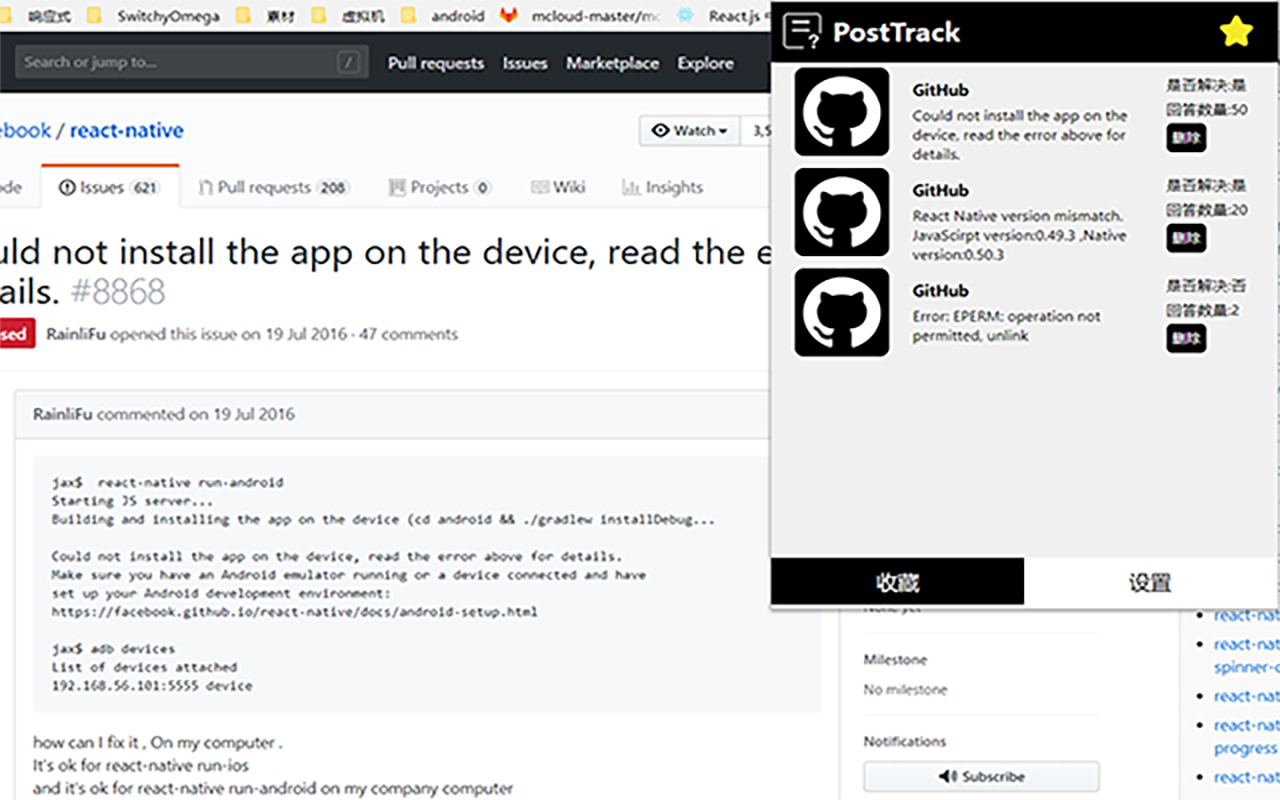Screen dimensions: 1280x800
Task: Open SwitchyOmega bookmark folder
Action: click(155, 15)
